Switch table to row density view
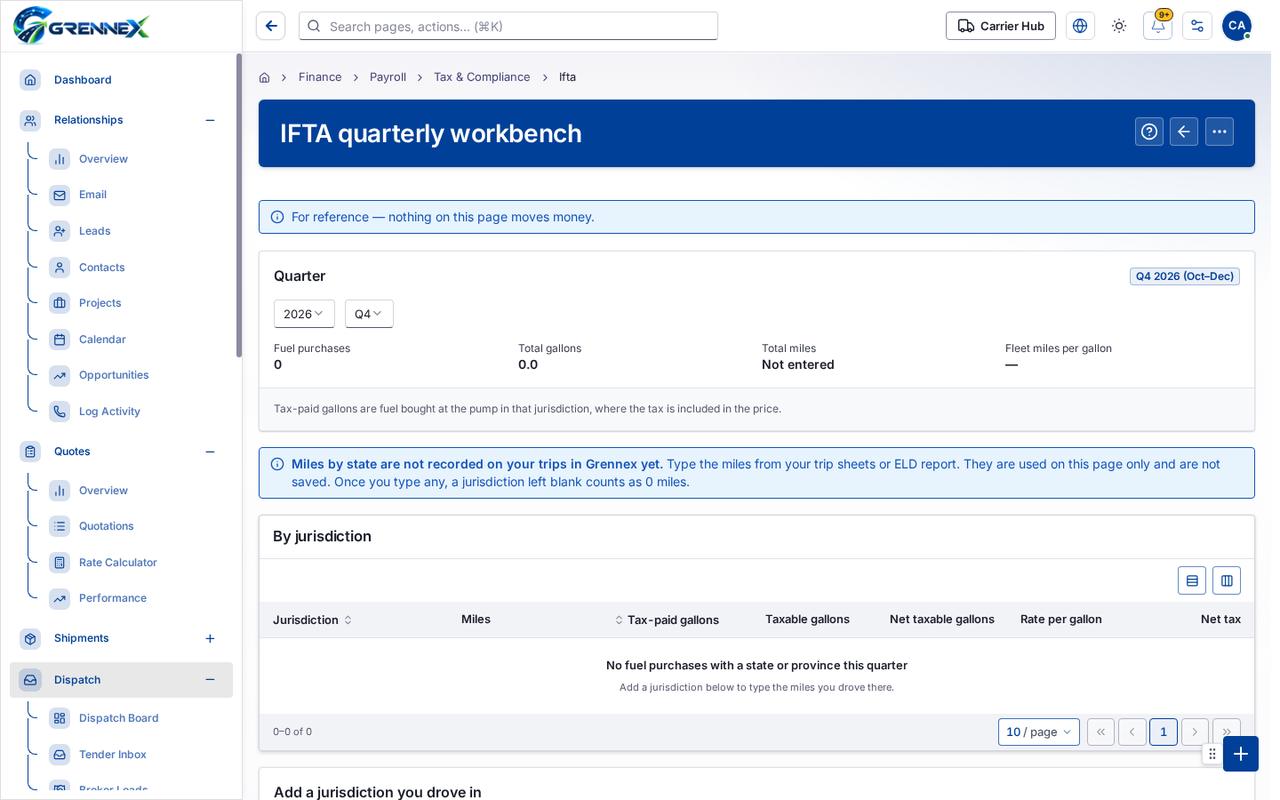This screenshot has width=1280, height=800. pos(1192,581)
